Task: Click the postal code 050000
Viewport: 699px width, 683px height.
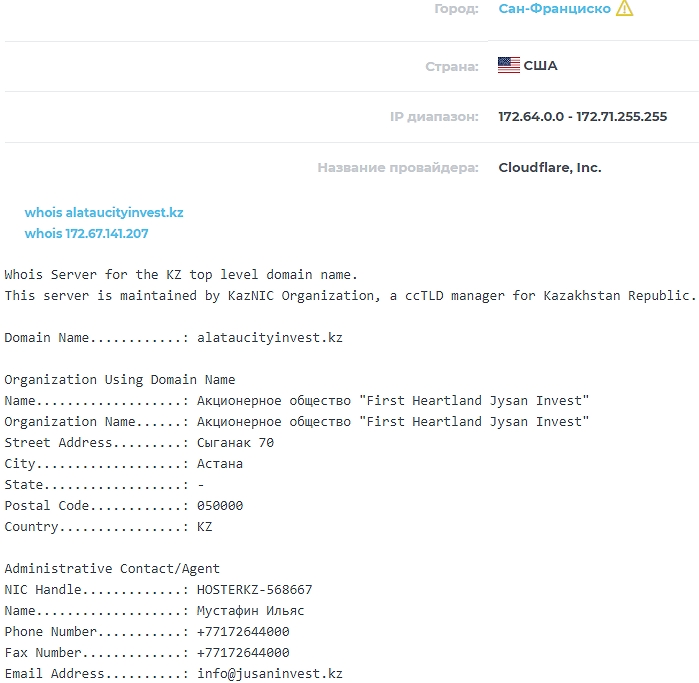Action: tap(219, 506)
